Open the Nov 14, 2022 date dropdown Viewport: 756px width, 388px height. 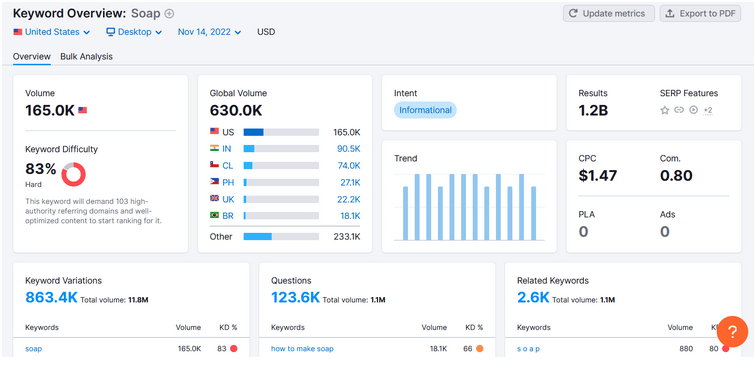pos(209,32)
